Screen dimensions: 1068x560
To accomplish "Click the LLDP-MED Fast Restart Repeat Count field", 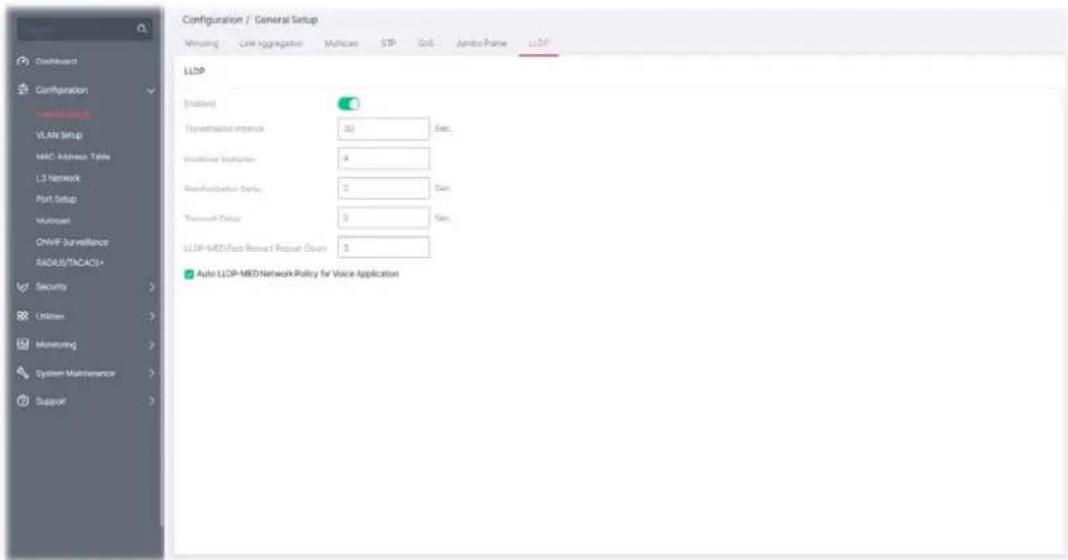I will (383, 247).
